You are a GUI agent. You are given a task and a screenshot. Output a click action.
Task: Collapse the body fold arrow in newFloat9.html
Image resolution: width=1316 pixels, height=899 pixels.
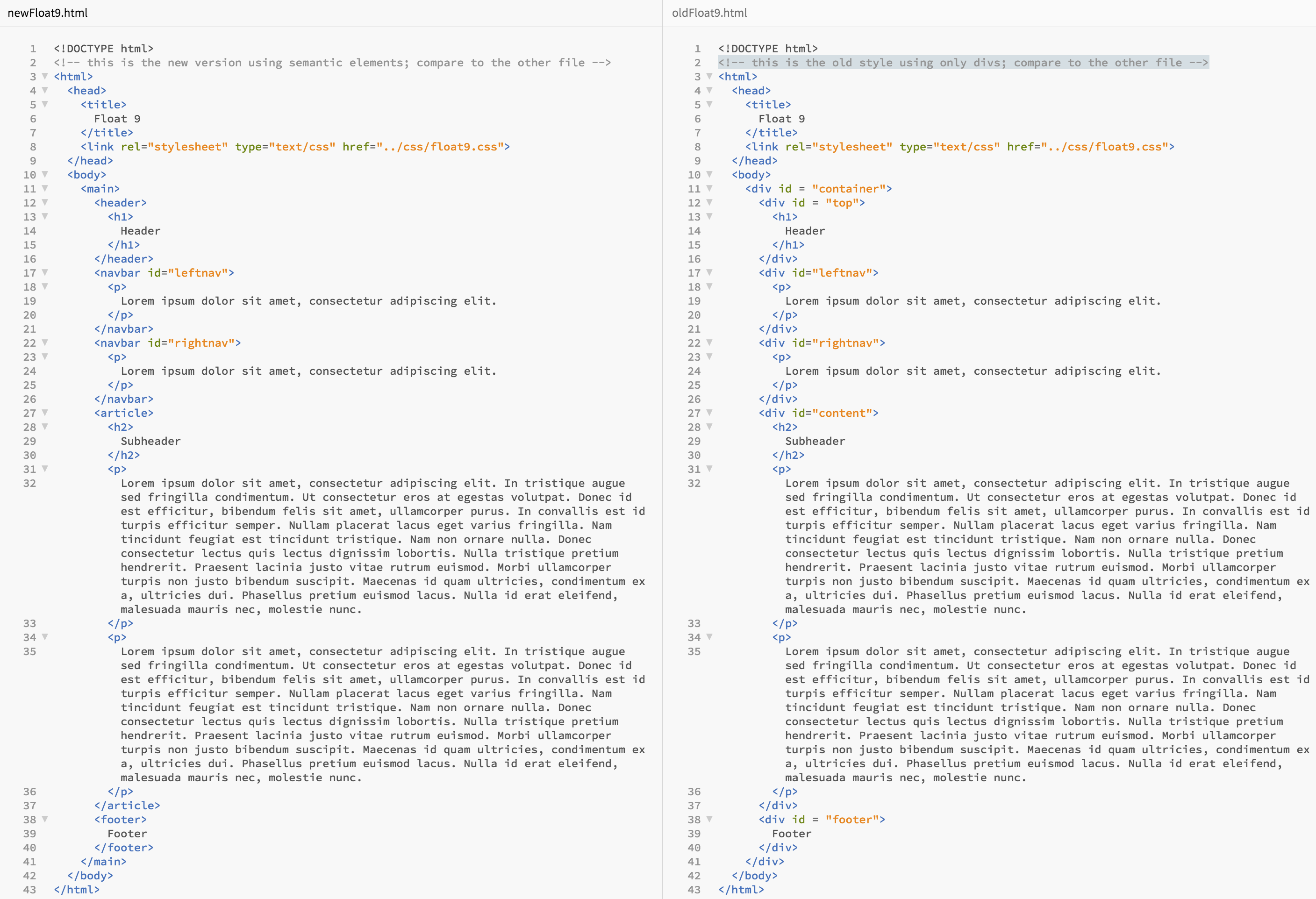coord(45,174)
